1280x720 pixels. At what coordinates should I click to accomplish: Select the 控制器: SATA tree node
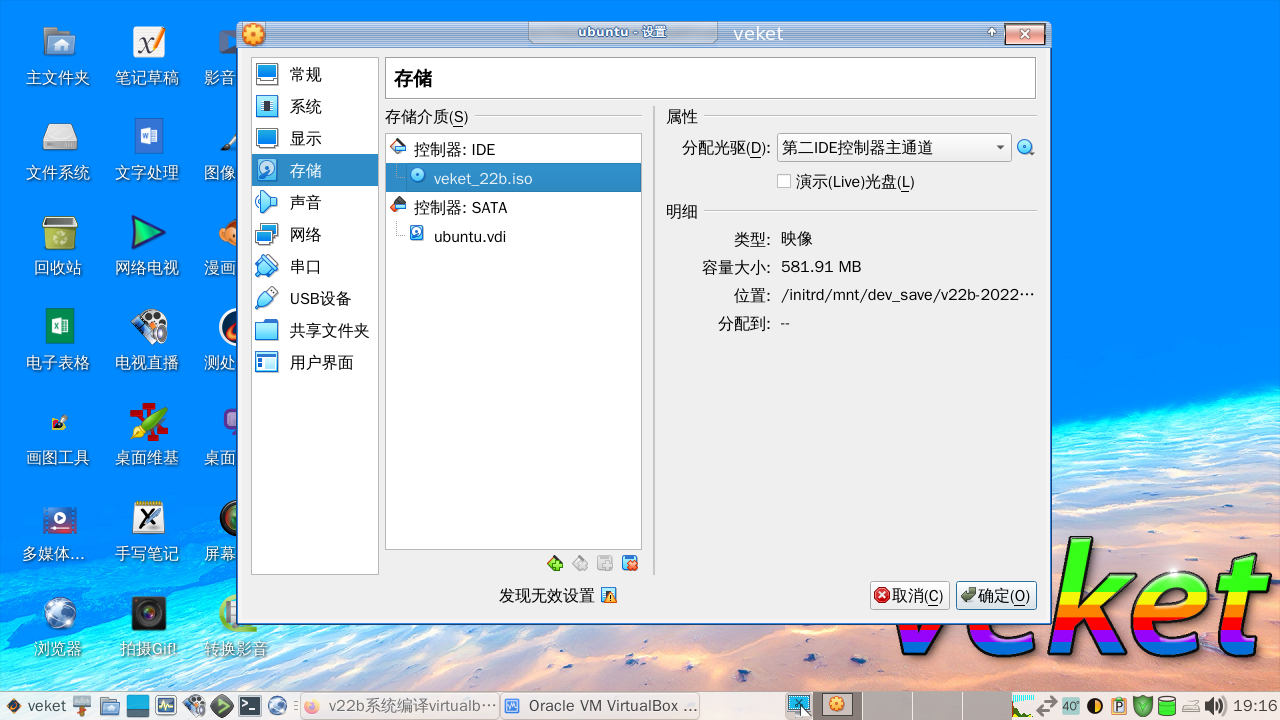[513, 207]
